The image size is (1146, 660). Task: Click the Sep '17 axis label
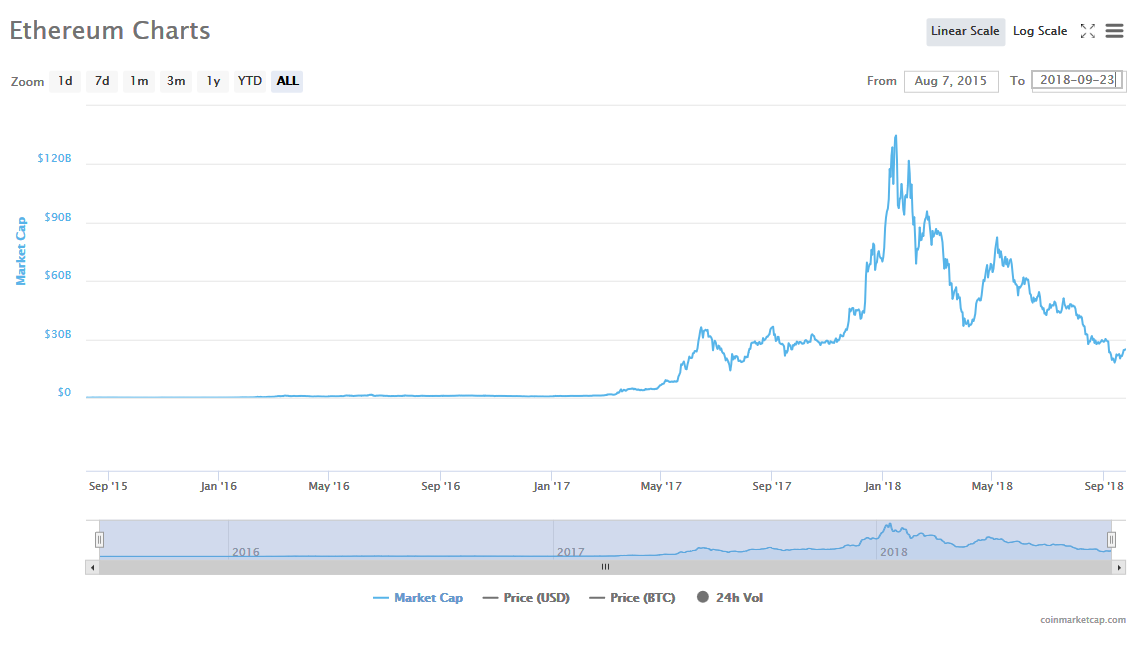click(x=772, y=486)
